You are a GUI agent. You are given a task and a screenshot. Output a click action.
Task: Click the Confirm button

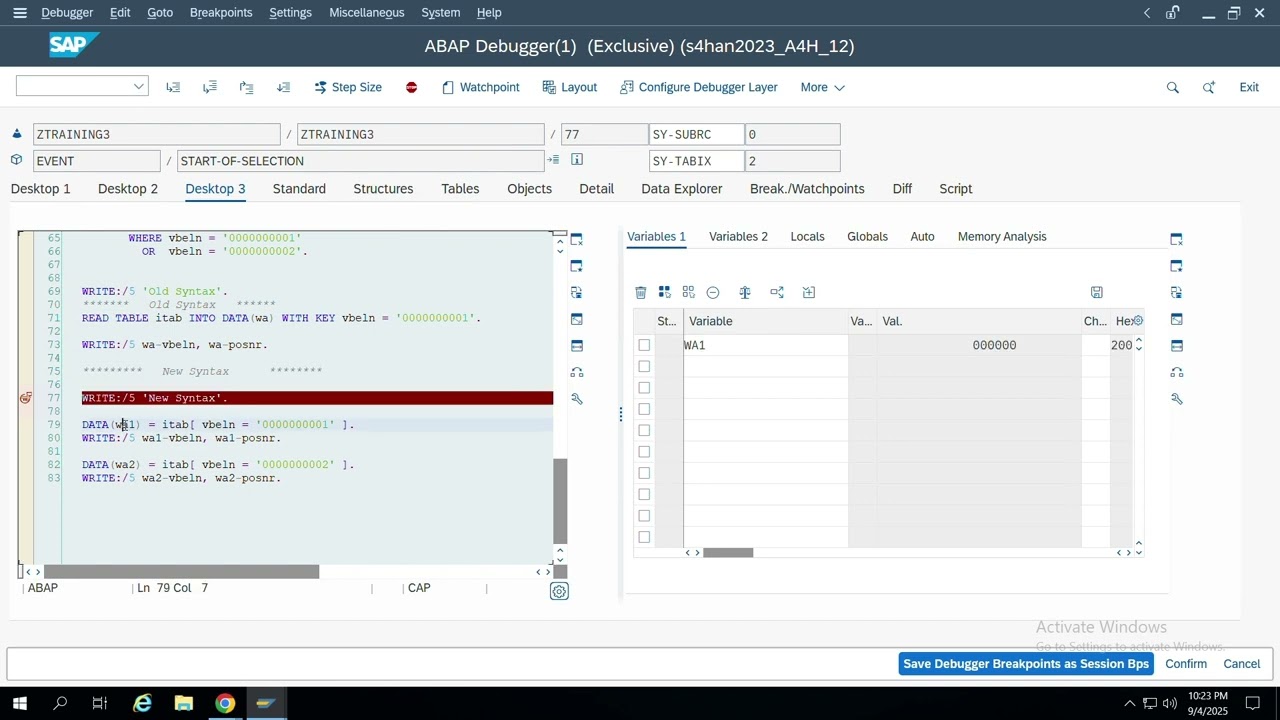pyautogui.click(x=1186, y=664)
